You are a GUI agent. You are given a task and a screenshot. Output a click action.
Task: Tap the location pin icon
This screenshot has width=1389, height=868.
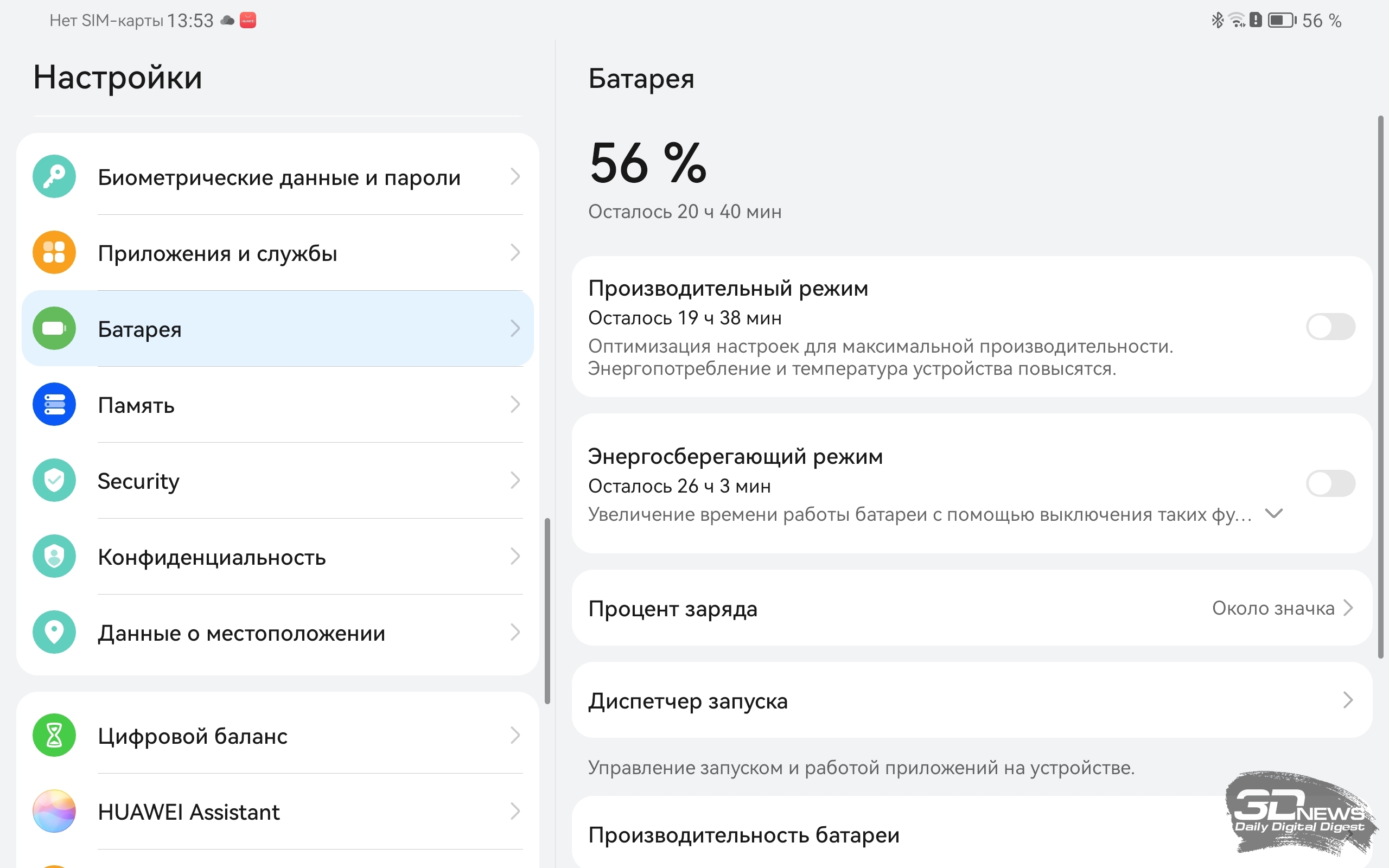pyautogui.click(x=54, y=632)
